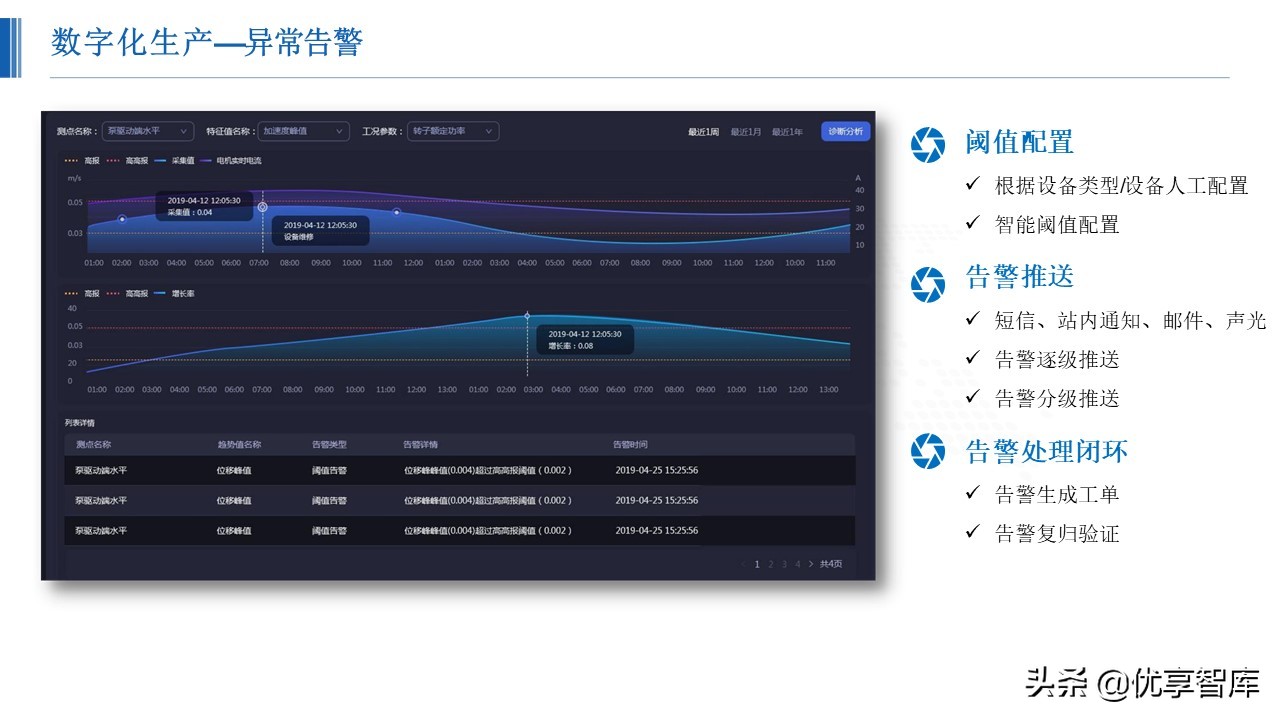Click the 阈值配置 heading
Screen dimensions: 1280x720
tap(1020, 143)
